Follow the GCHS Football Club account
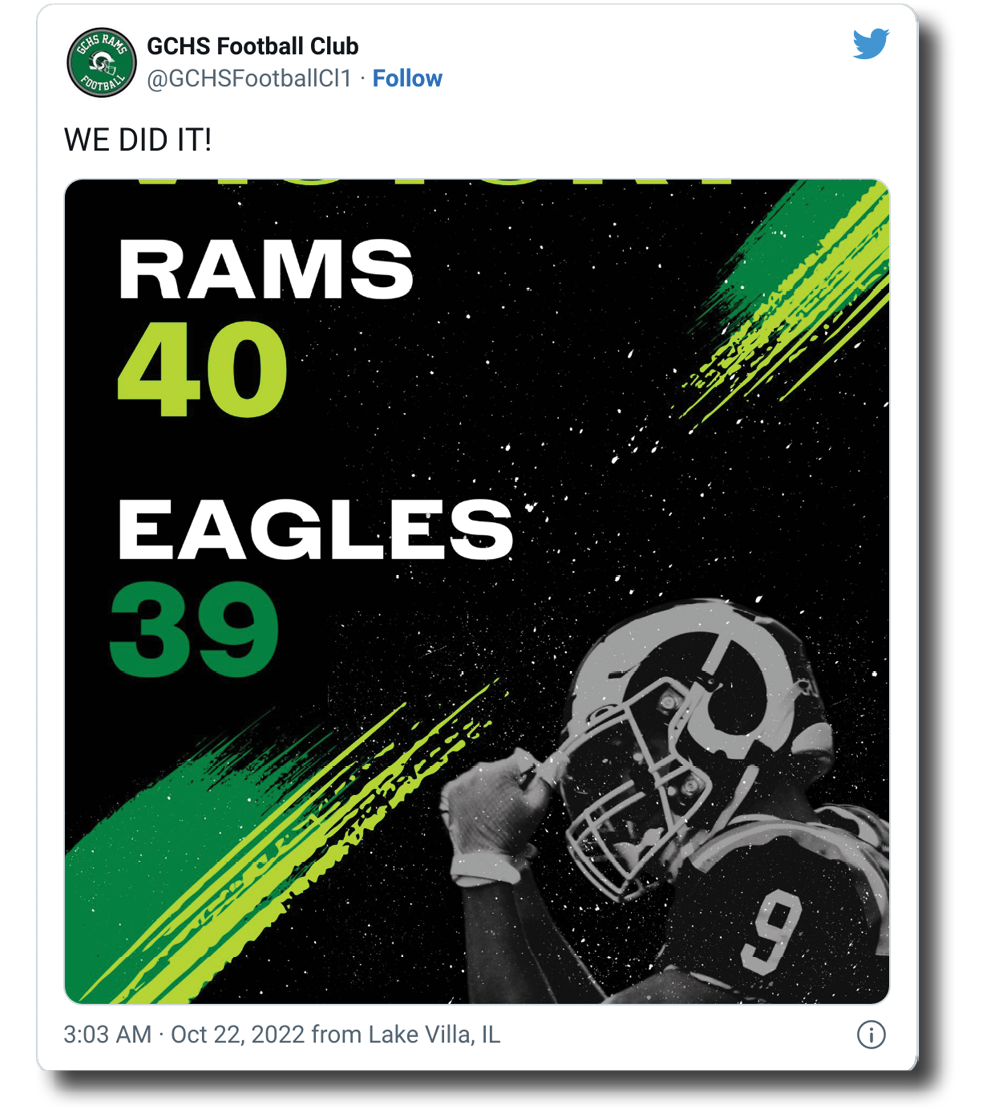The height and width of the screenshot is (1112, 996). (x=407, y=79)
